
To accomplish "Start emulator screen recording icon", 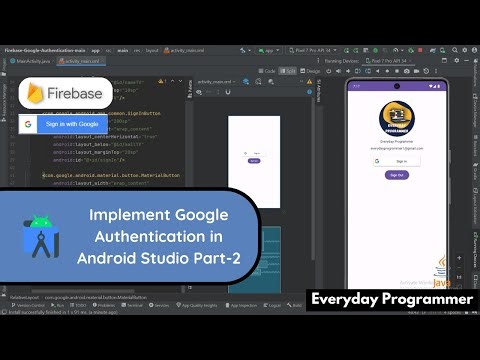I will (x=416, y=71).
